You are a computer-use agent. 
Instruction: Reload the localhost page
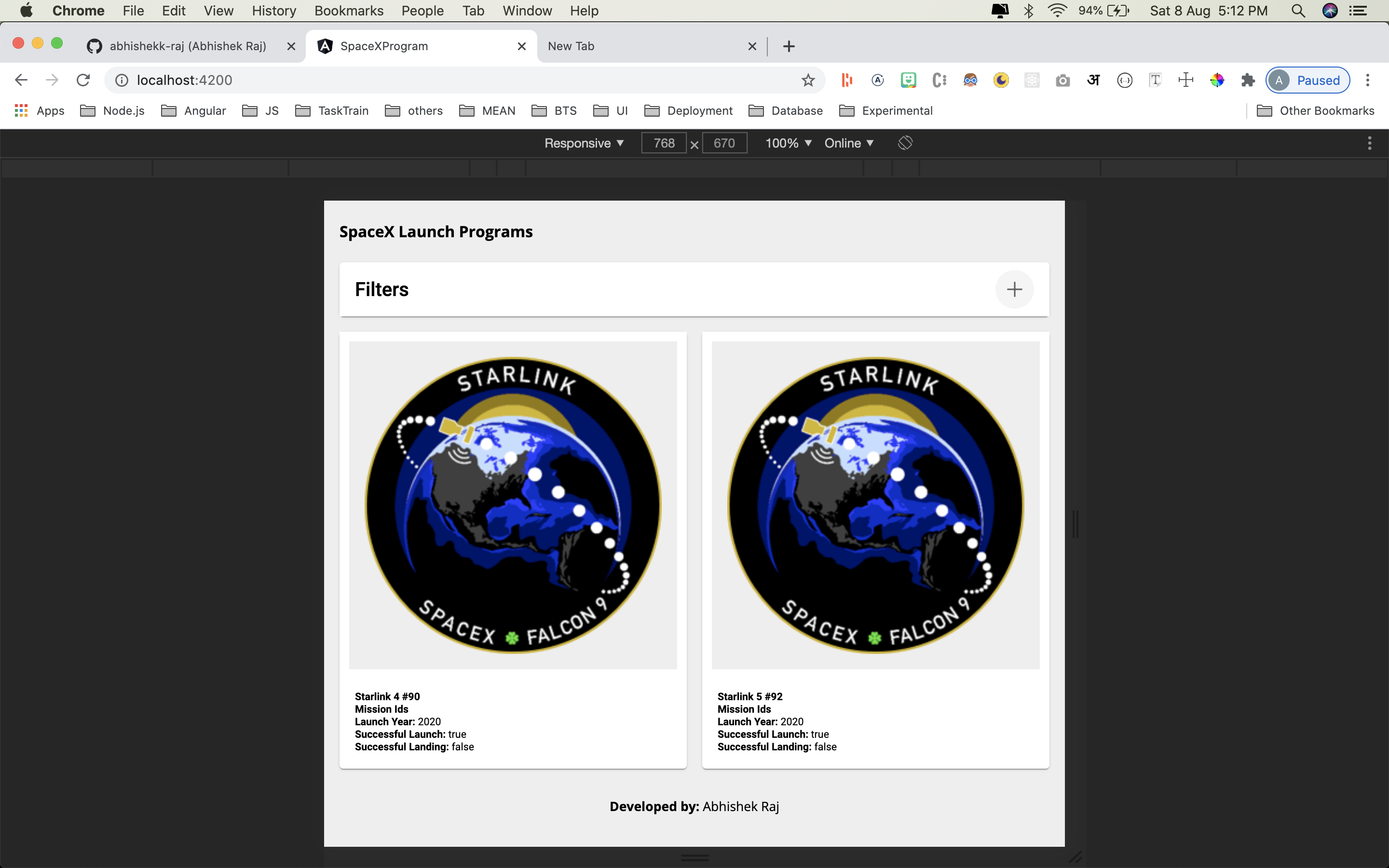tap(83, 81)
